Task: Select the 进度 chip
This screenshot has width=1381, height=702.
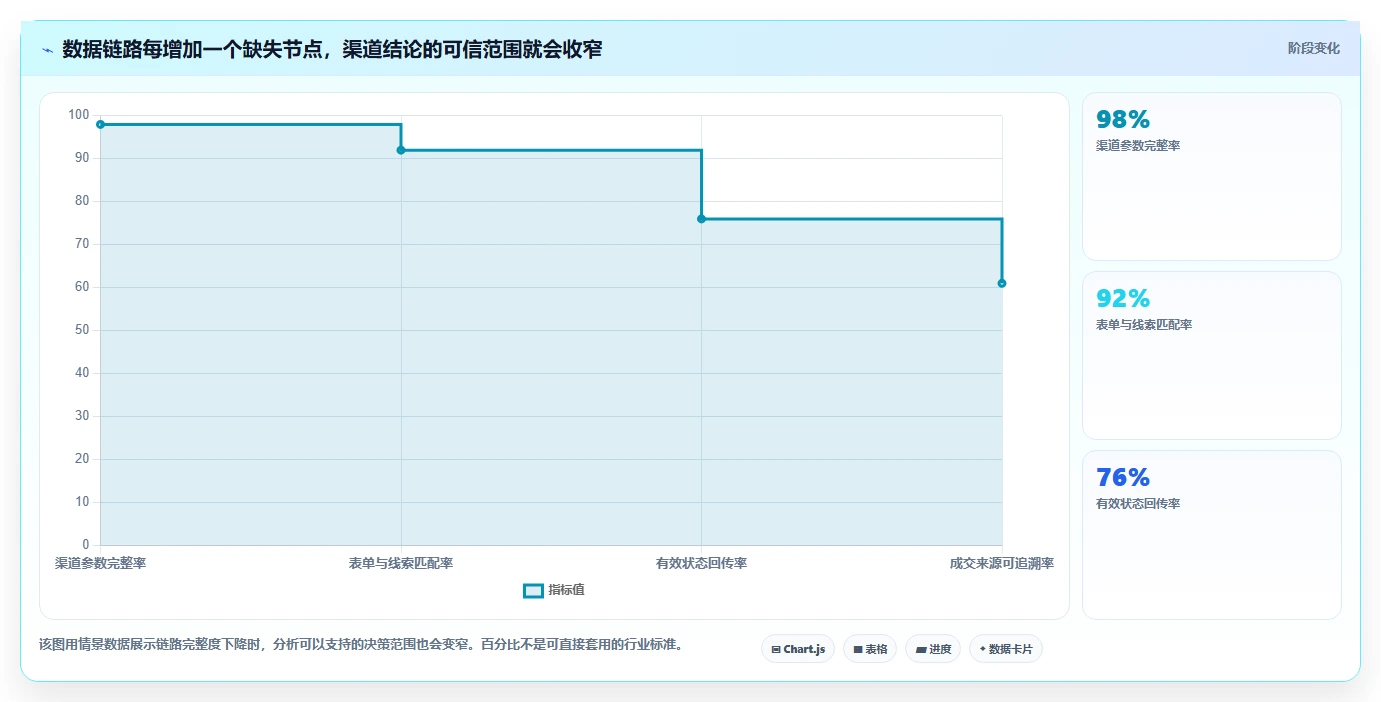Action: pos(933,649)
